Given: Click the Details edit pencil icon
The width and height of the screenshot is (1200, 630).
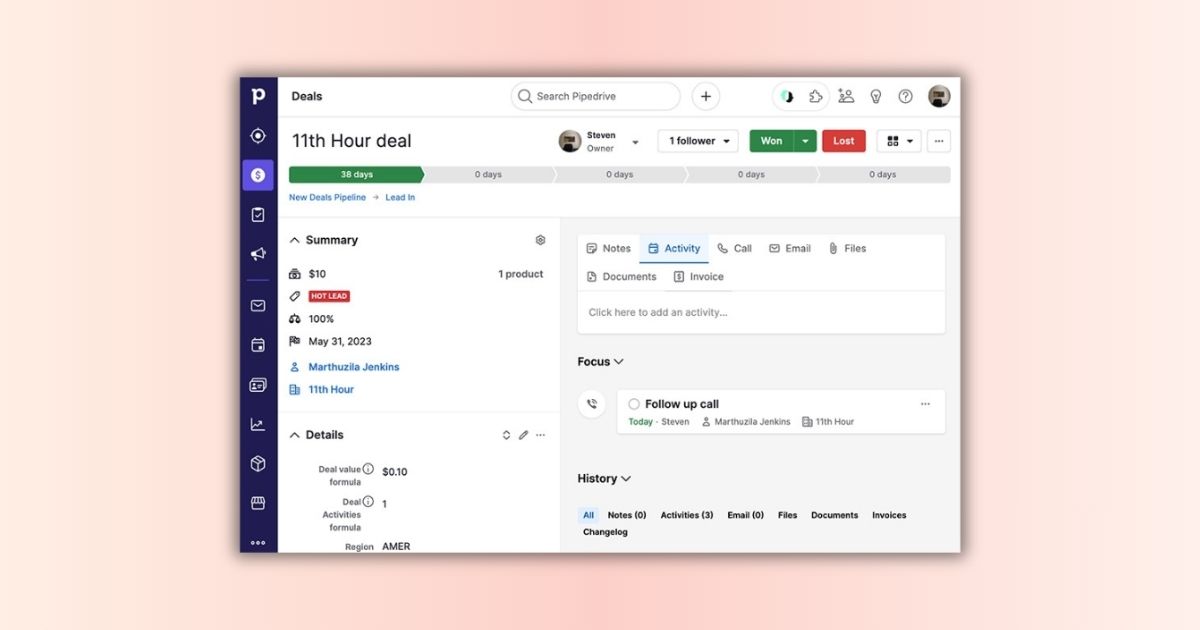Looking at the screenshot, I should click(x=523, y=435).
